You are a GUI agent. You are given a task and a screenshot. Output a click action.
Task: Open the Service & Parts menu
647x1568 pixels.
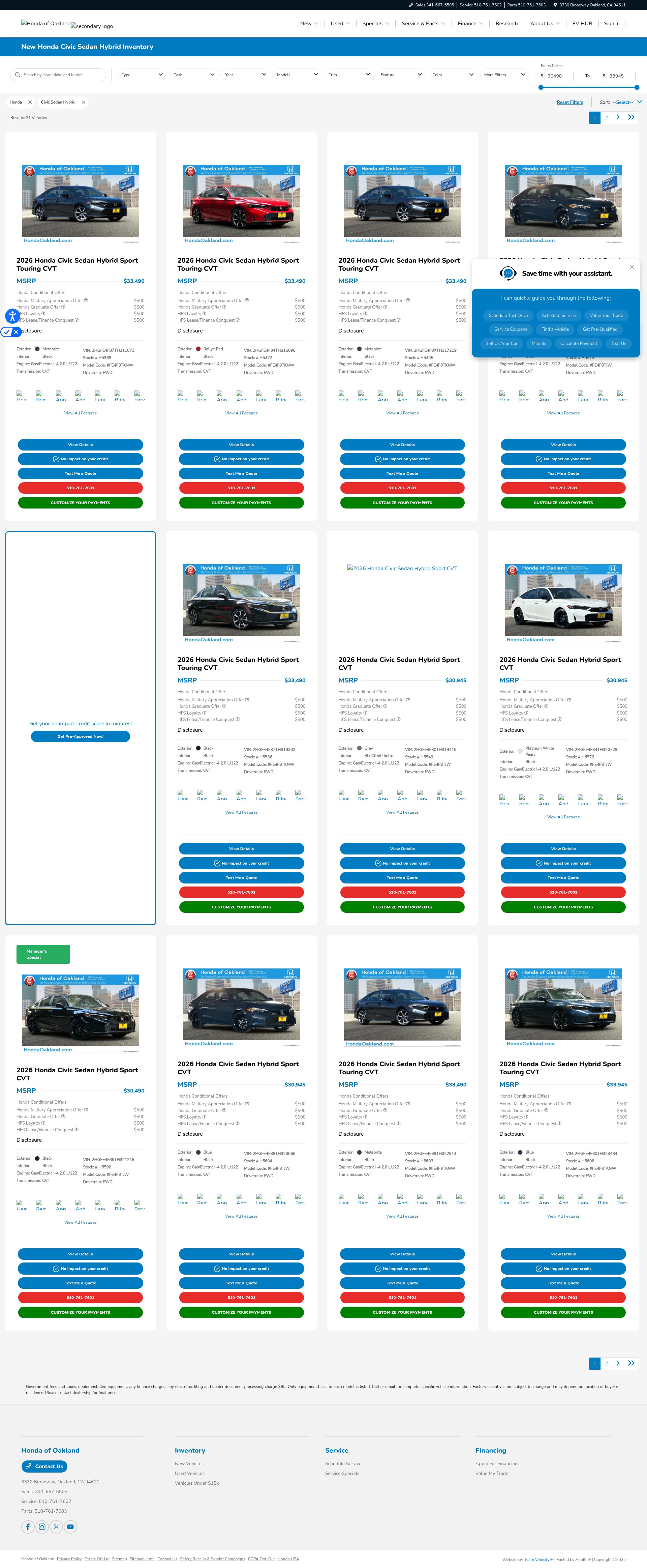[423, 24]
